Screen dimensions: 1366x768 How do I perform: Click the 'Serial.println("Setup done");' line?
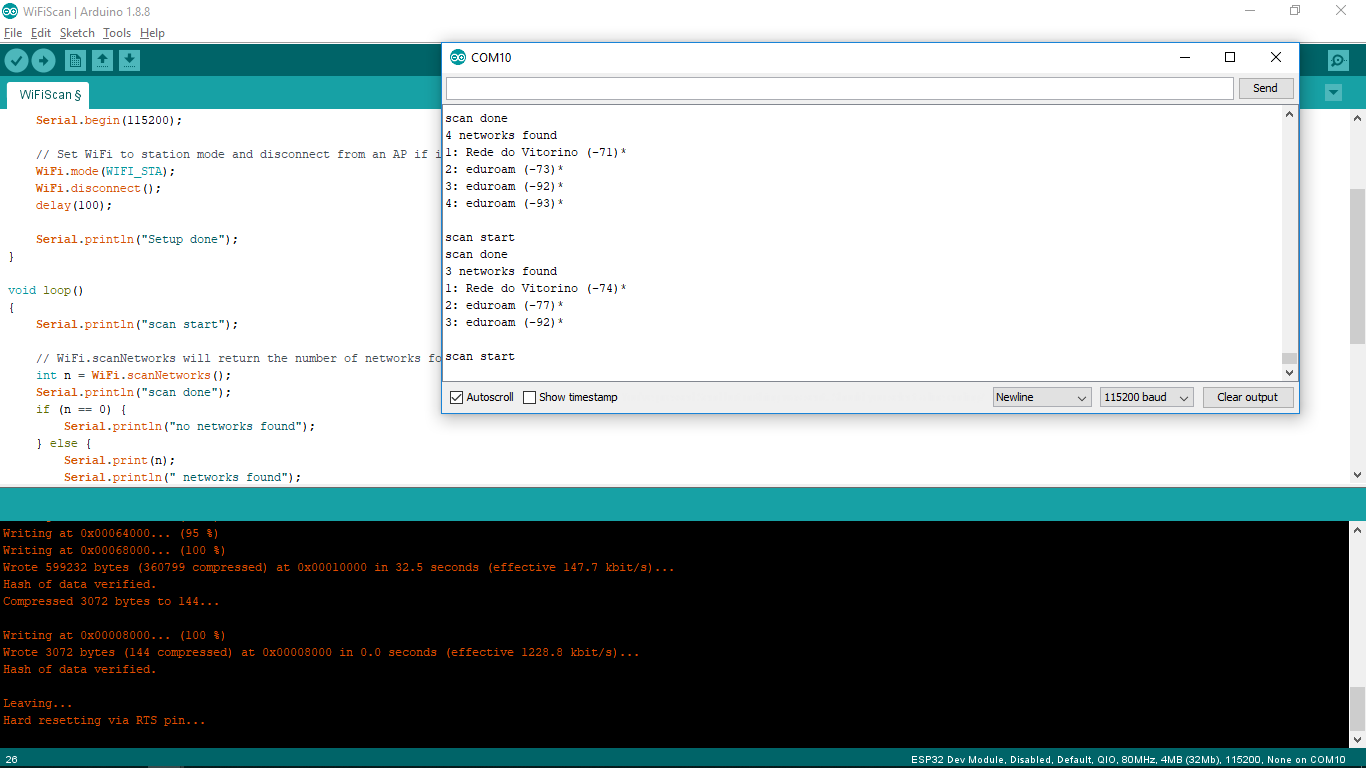137,239
